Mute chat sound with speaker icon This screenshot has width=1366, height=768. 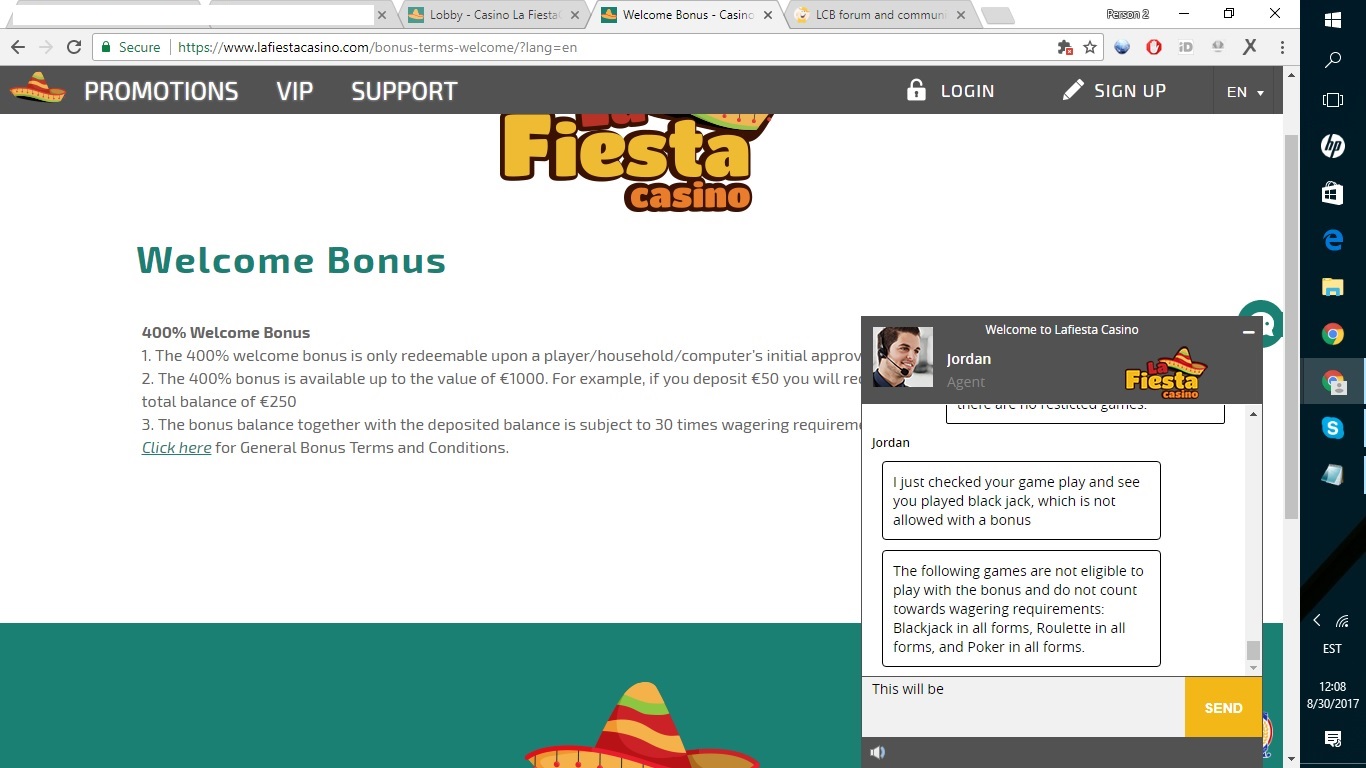878,752
